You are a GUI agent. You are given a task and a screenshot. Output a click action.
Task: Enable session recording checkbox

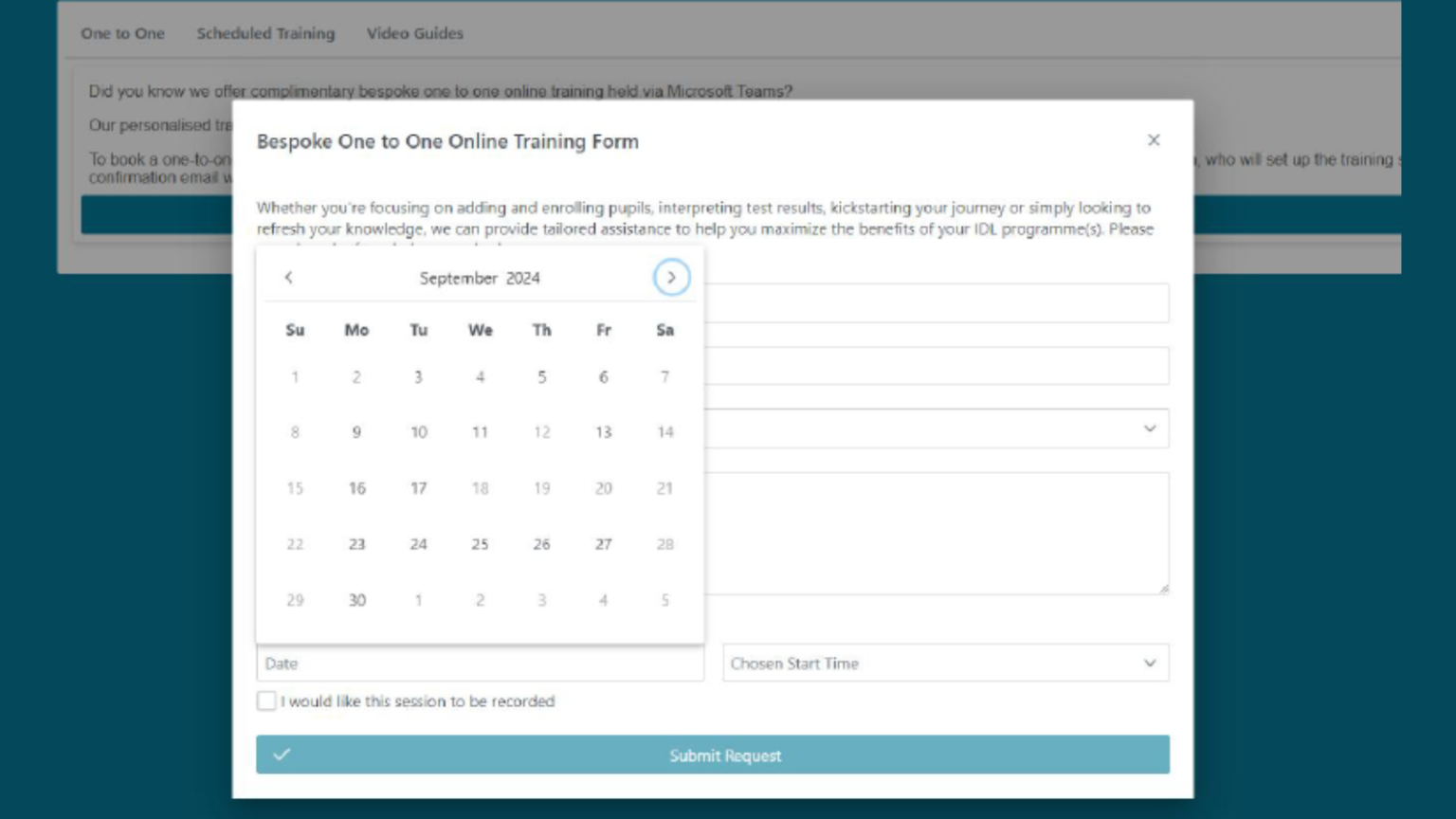(x=266, y=701)
